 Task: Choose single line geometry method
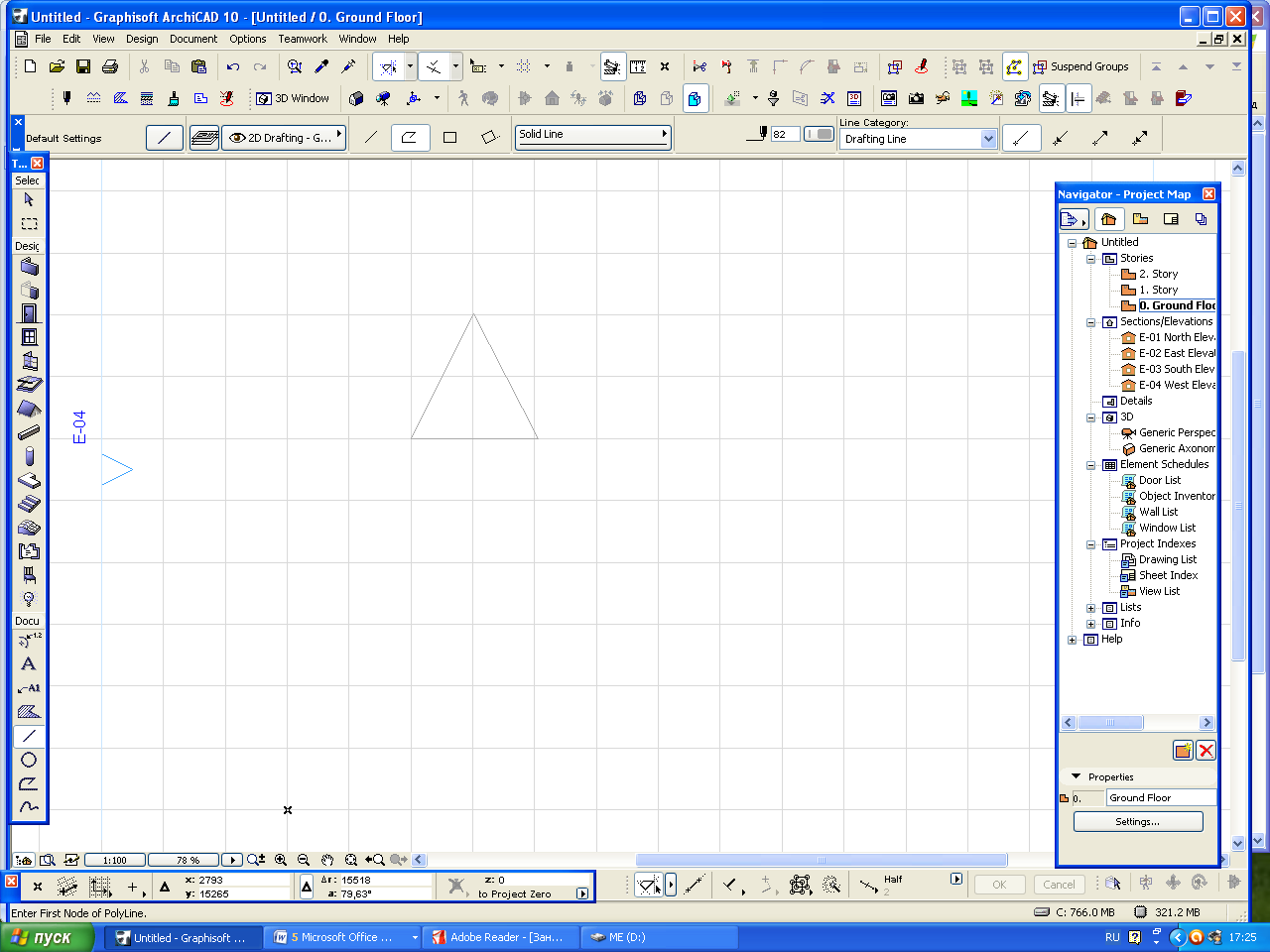(371, 137)
